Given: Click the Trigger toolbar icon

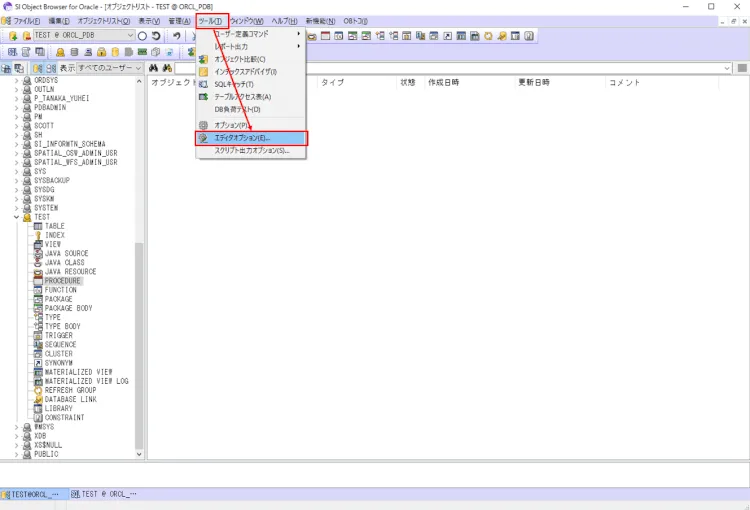Looking at the screenshot, I should [x=407, y=36].
